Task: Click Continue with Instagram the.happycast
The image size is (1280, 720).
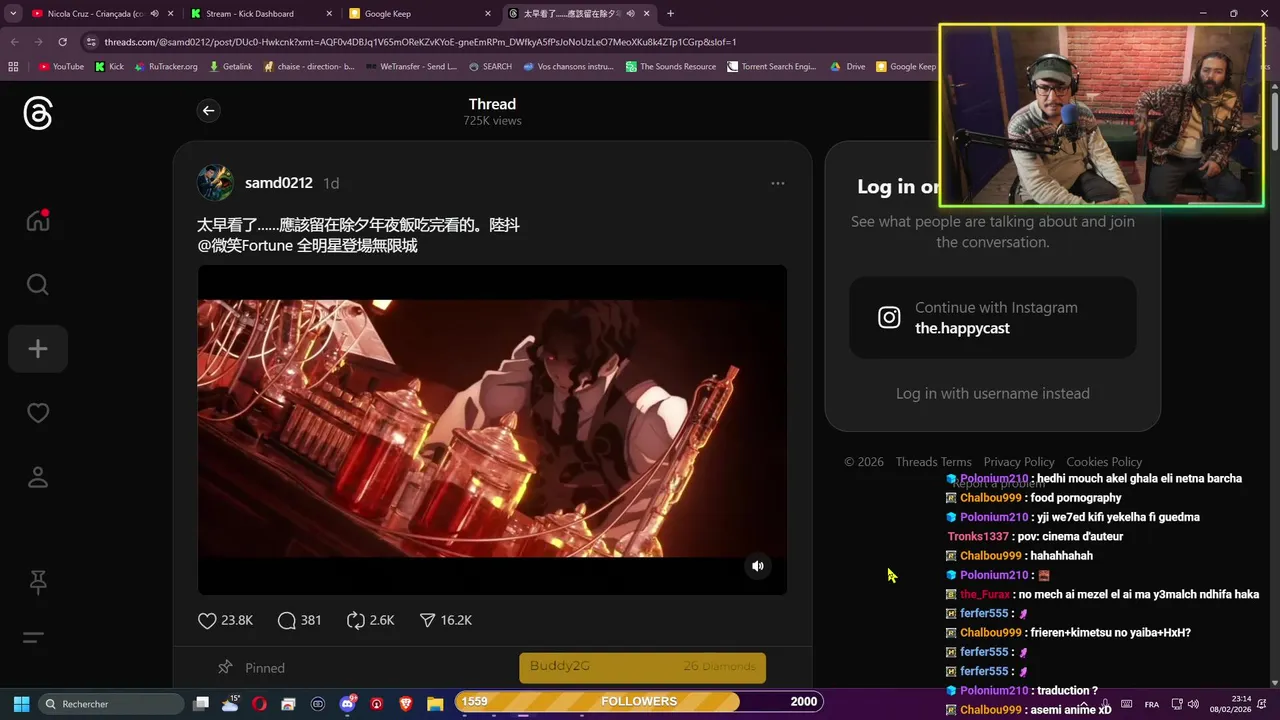Action: 992,317
